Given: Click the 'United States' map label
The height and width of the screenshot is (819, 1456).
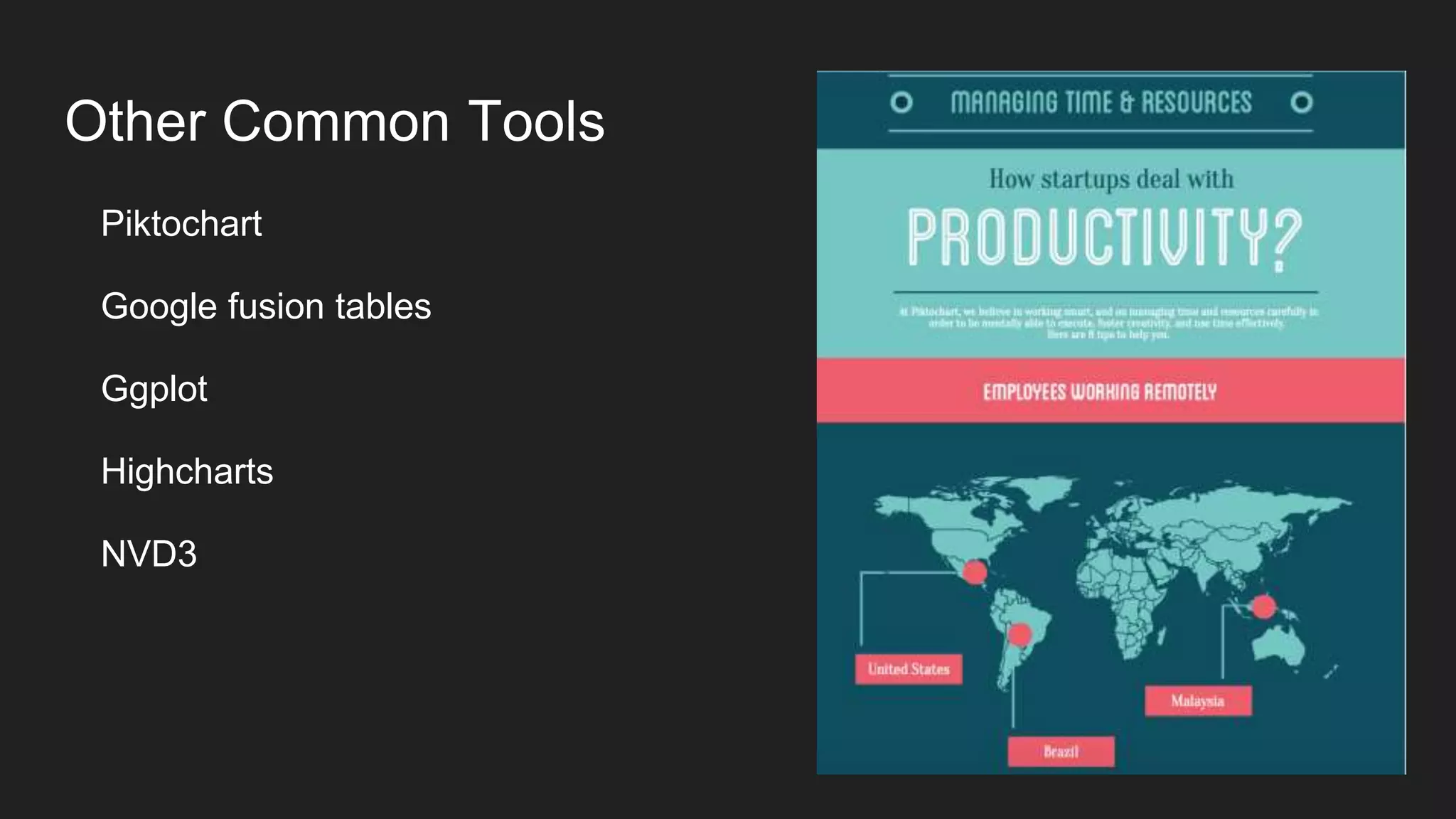Looking at the screenshot, I should click(909, 669).
